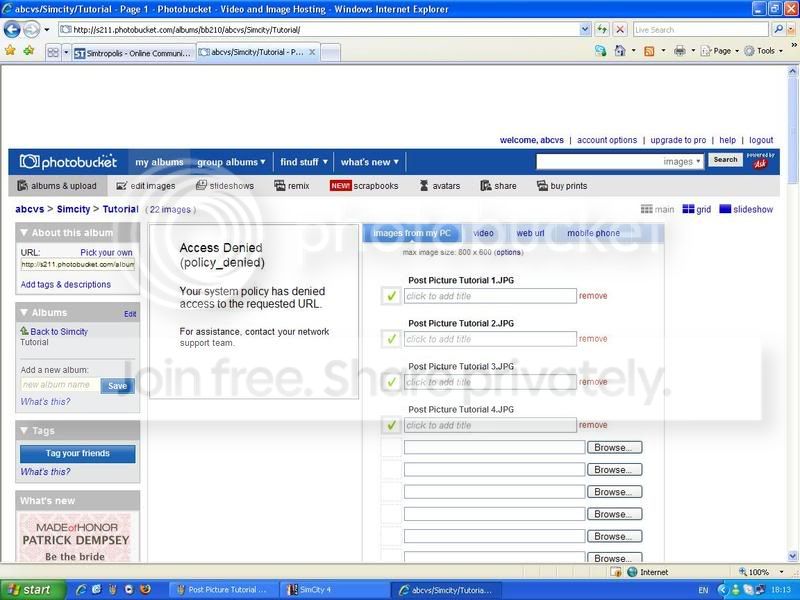Click the new album name field
This screenshot has height=600, width=800.
(60, 385)
